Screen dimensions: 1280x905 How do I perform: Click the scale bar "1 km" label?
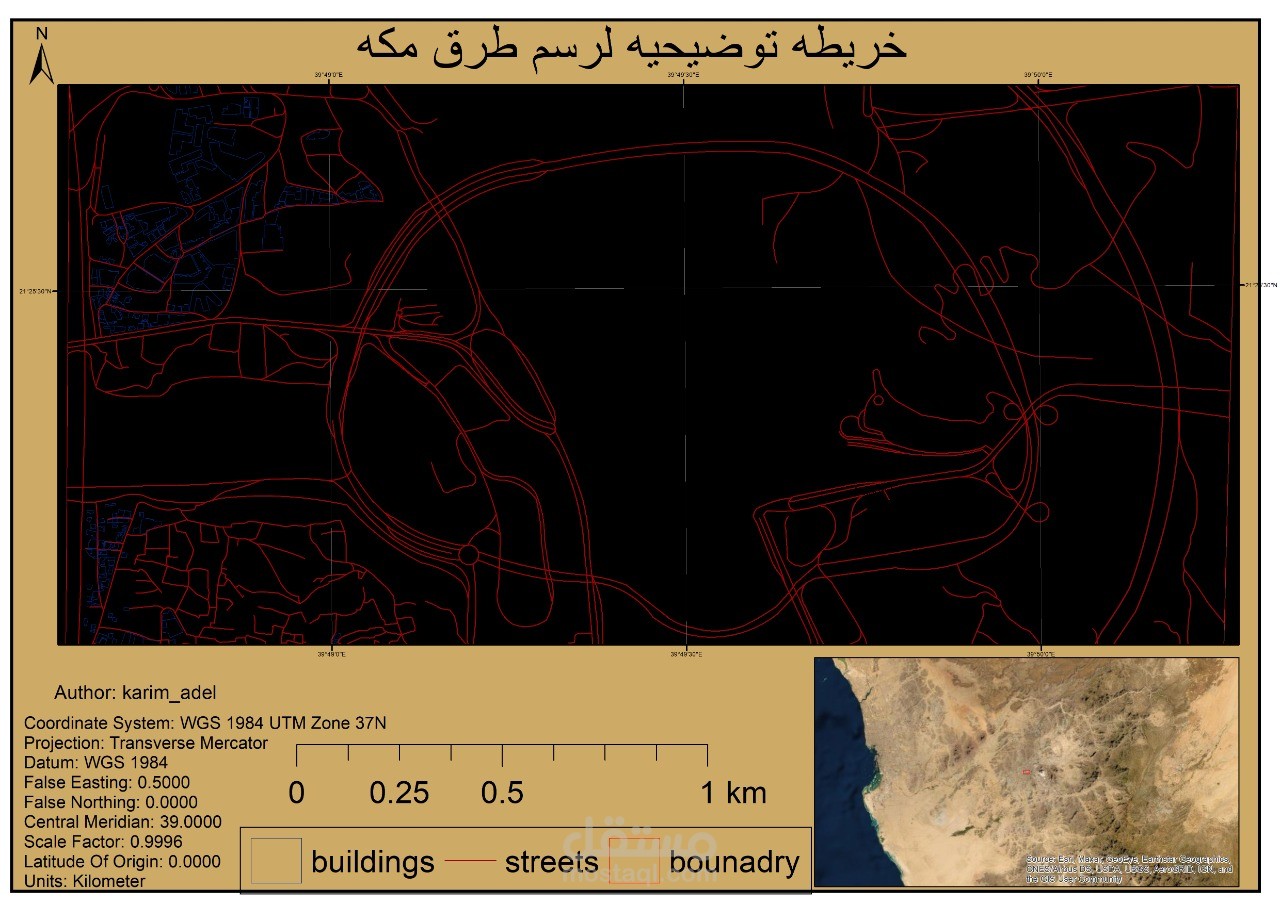point(733,793)
